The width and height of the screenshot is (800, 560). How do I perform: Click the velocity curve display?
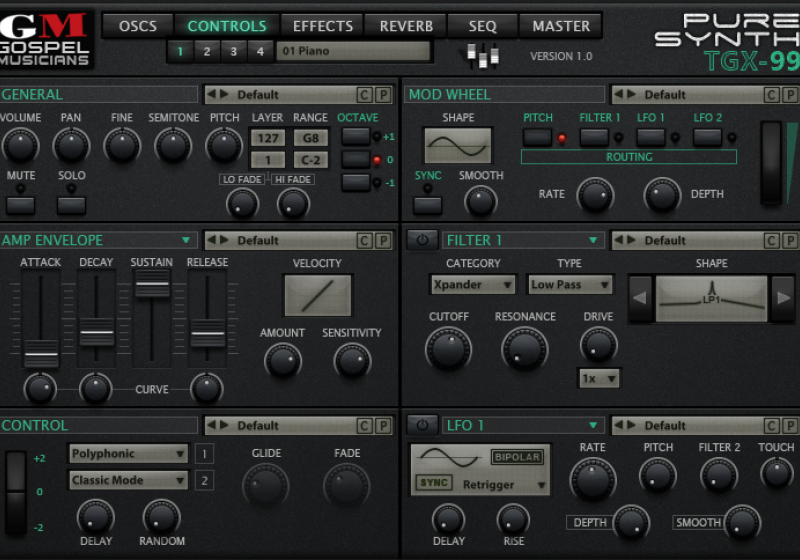pyautogui.click(x=318, y=295)
